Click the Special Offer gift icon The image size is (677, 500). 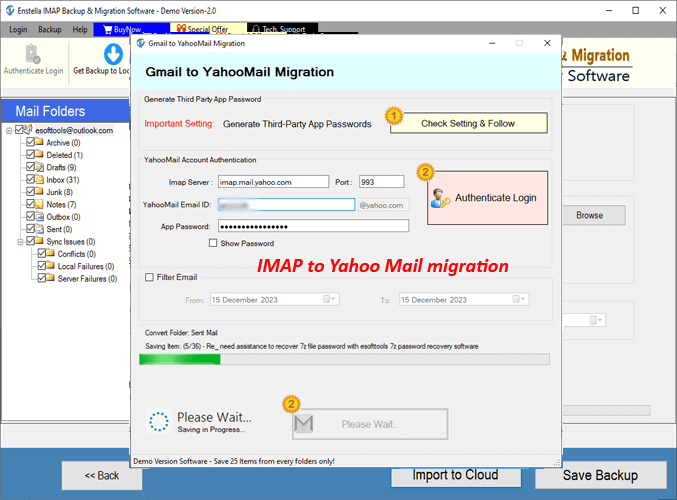pos(181,29)
